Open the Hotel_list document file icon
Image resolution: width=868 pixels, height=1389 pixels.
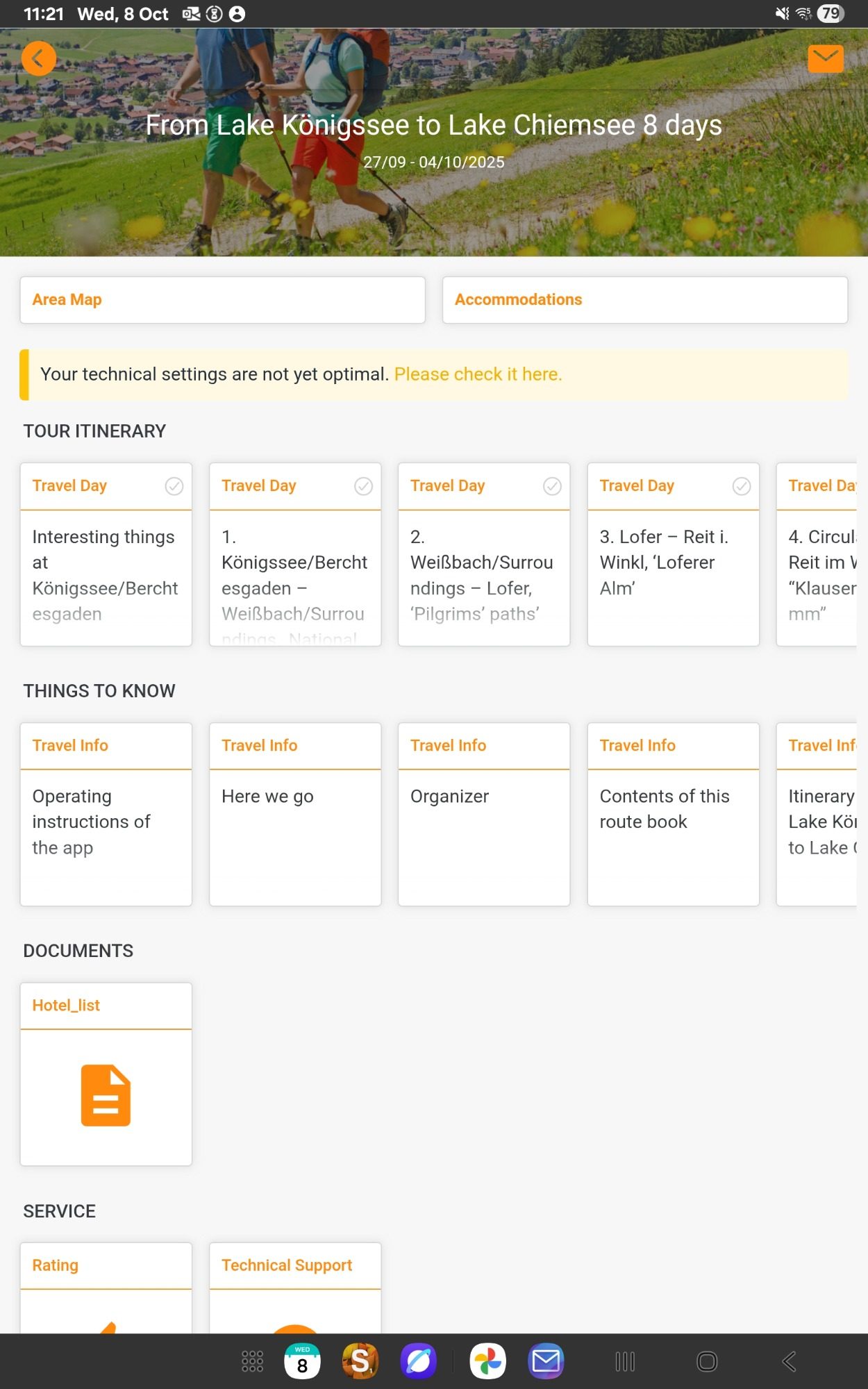pyautogui.click(x=106, y=1095)
